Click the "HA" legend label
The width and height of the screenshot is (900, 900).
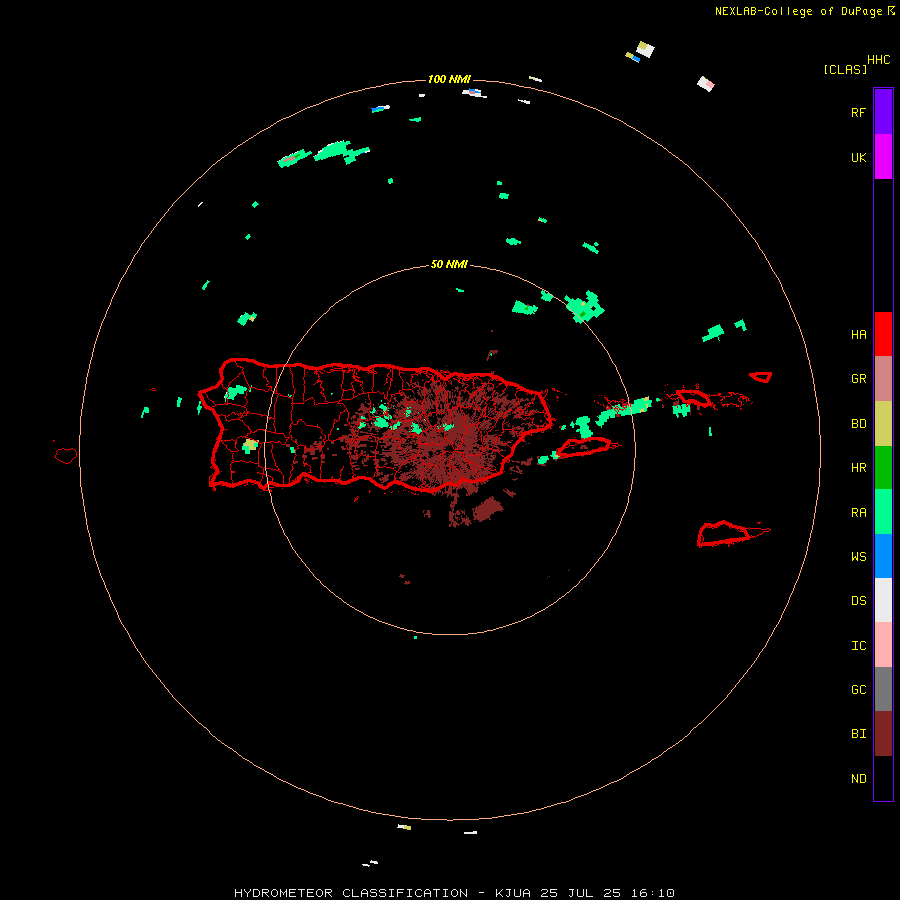click(x=858, y=334)
